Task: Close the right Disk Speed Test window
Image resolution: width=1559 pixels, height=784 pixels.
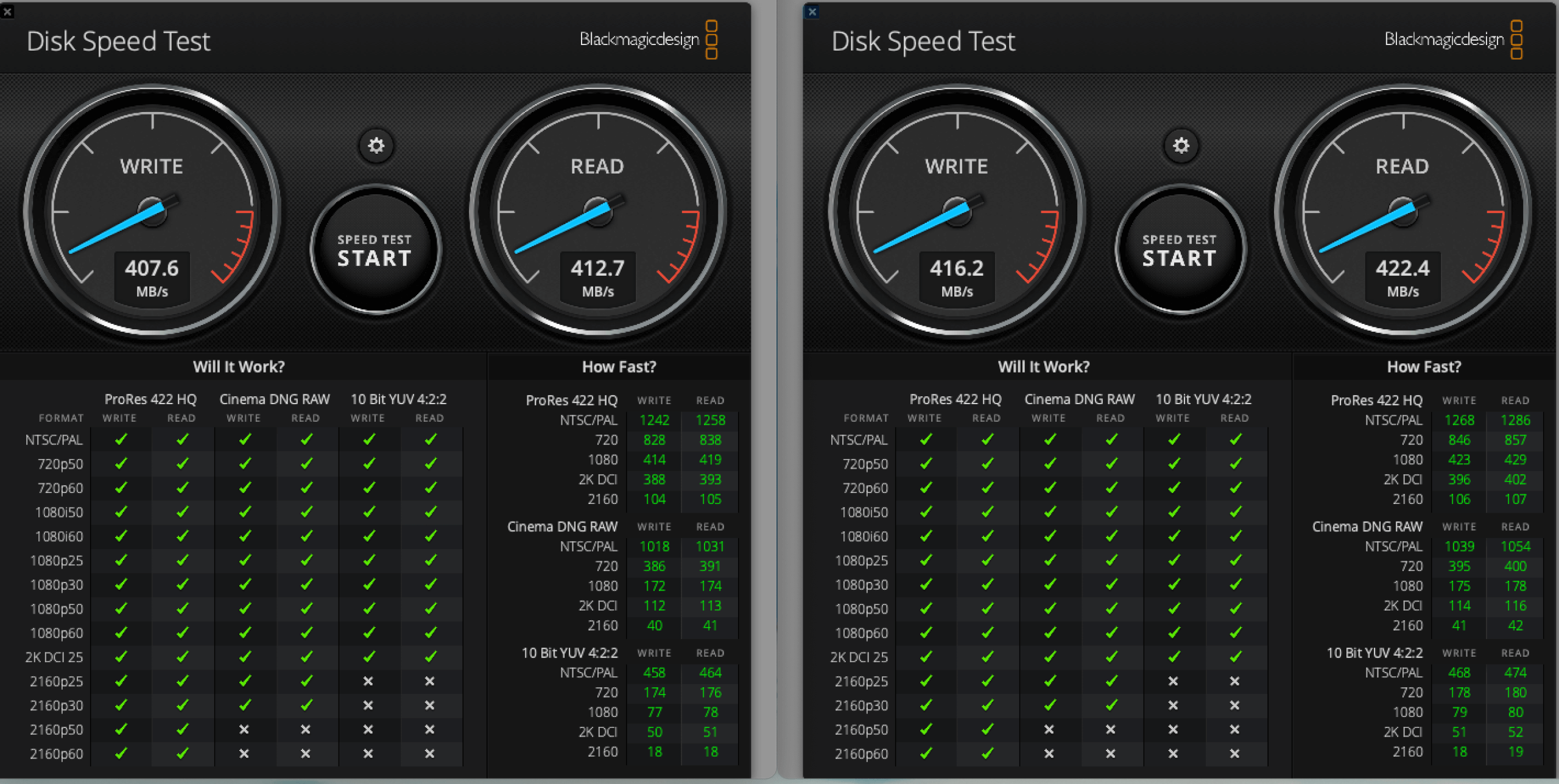Action: click(812, 11)
